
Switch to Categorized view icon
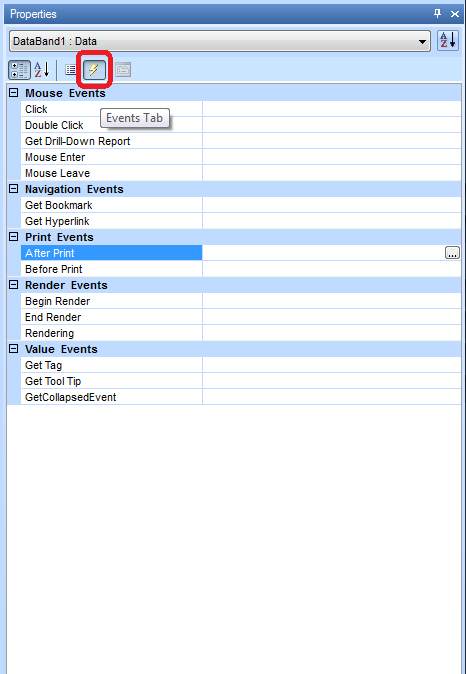pyautogui.click(x=19, y=70)
